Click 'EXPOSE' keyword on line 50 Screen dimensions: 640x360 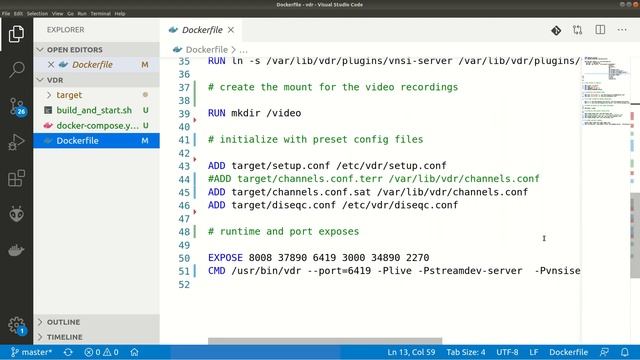click(225, 258)
